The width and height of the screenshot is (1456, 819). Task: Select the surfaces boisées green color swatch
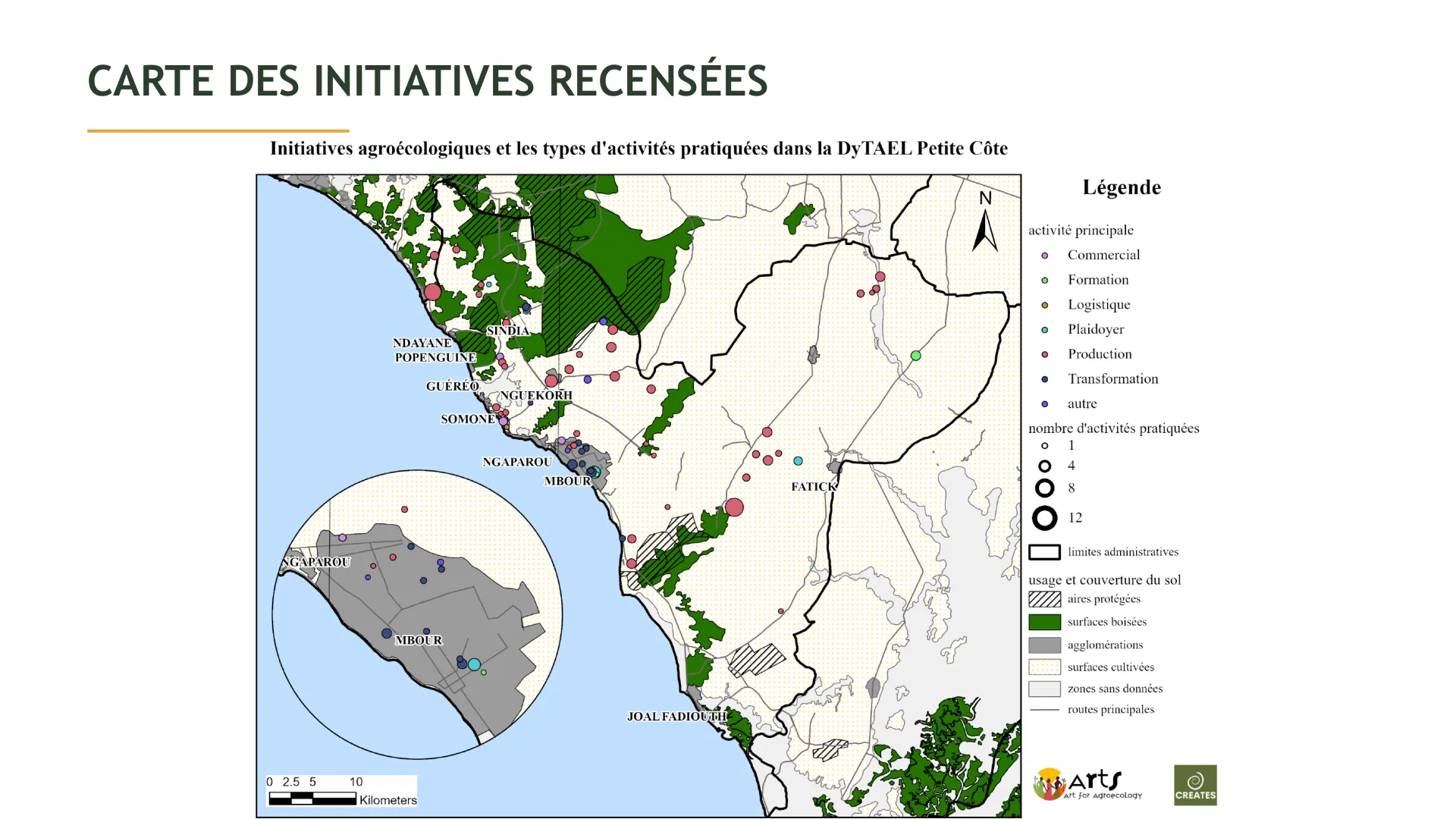[1044, 621]
